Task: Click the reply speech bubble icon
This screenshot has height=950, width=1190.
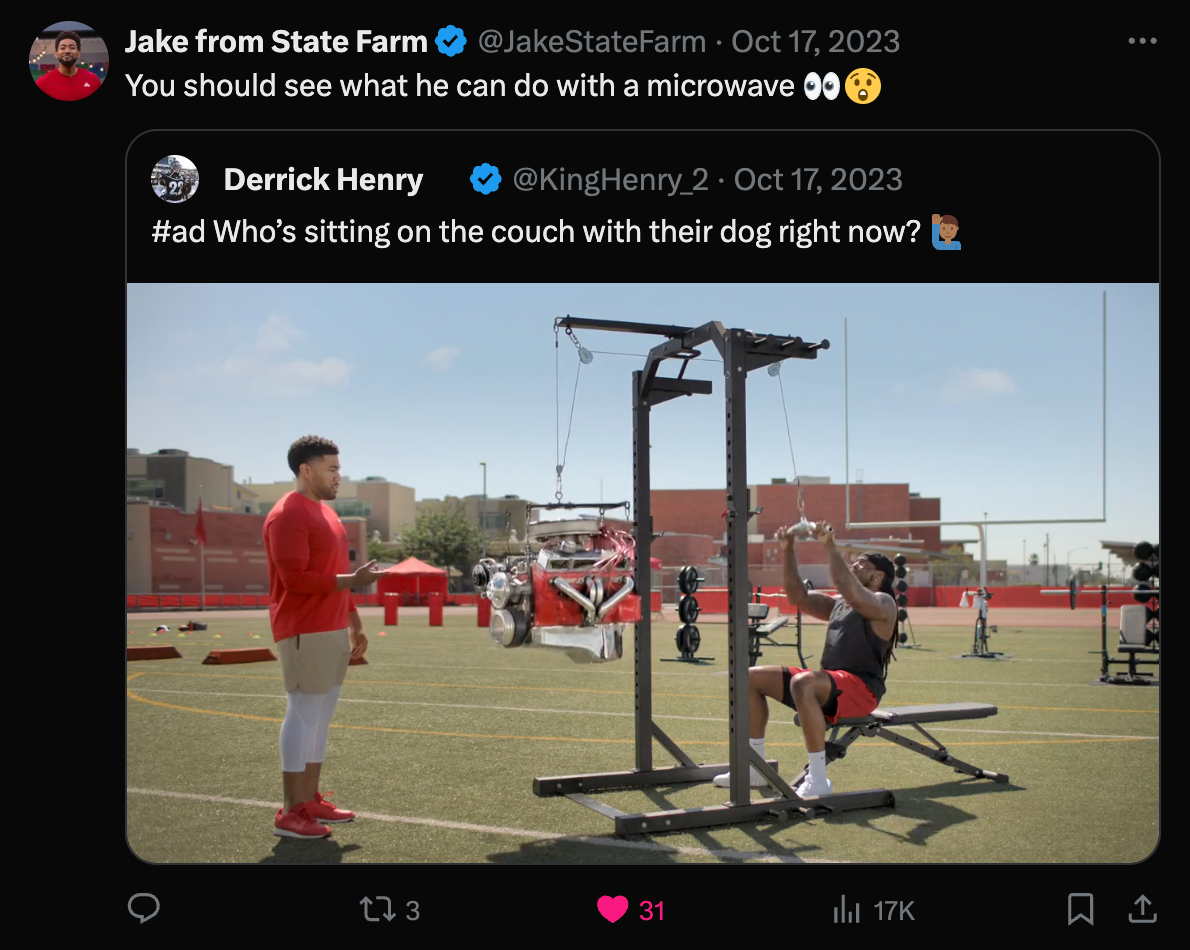Action: point(145,909)
